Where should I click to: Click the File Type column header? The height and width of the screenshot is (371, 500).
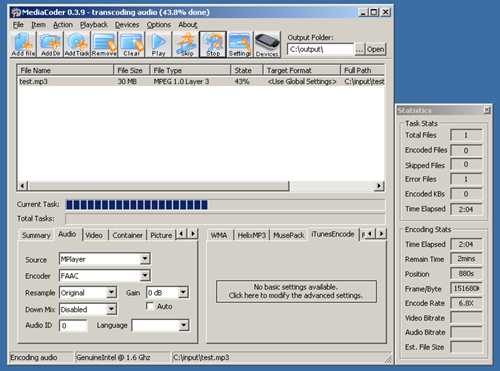[x=190, y=70]
